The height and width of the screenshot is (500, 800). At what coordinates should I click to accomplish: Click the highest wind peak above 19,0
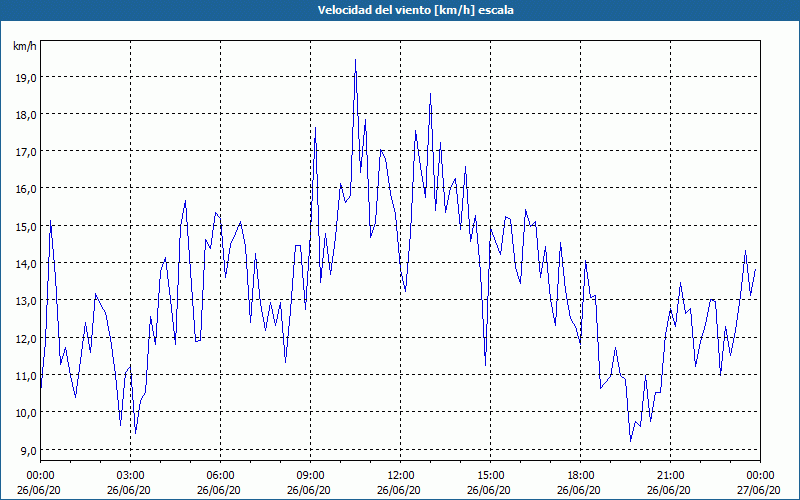355,60
